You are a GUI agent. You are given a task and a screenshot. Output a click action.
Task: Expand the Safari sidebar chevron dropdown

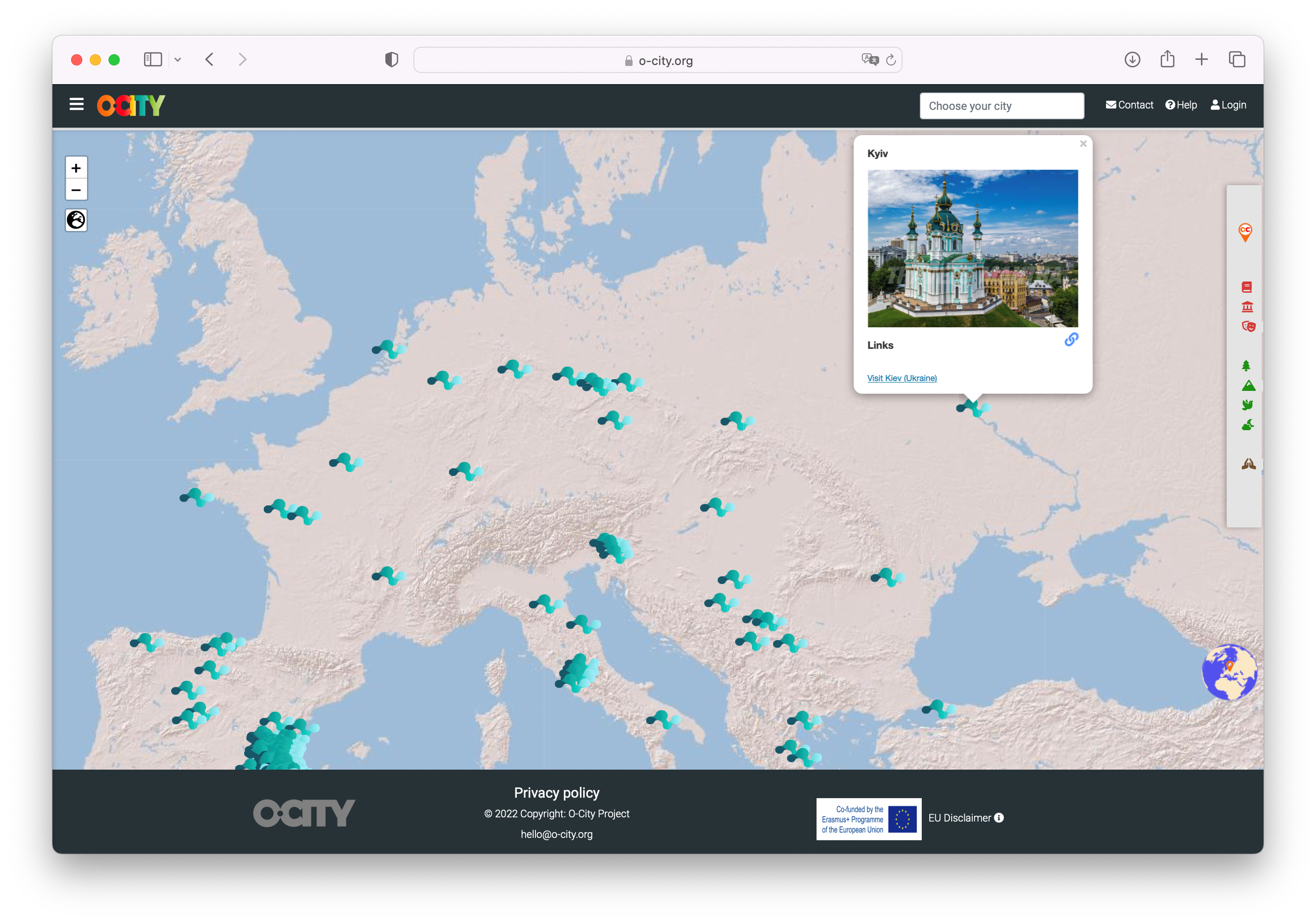click(178, 59)
